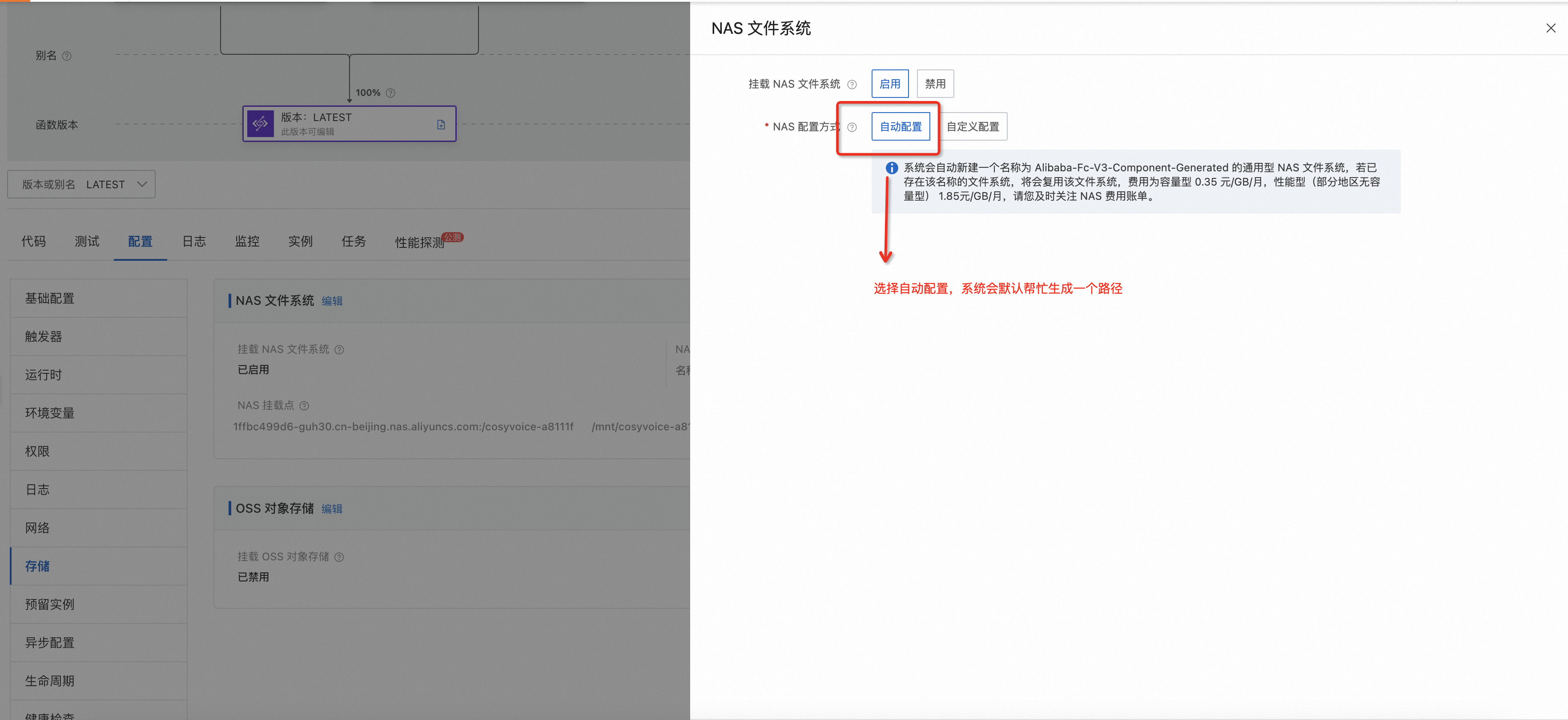
Task: Choose 自动配置 NAS configuration mode
Action: (x=901, y=127)
